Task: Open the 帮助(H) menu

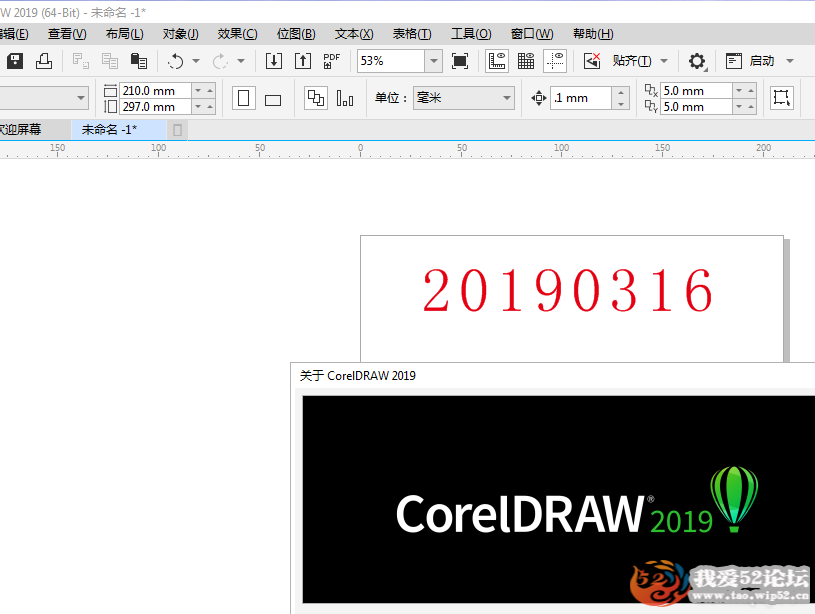Action: coord(593,34)
